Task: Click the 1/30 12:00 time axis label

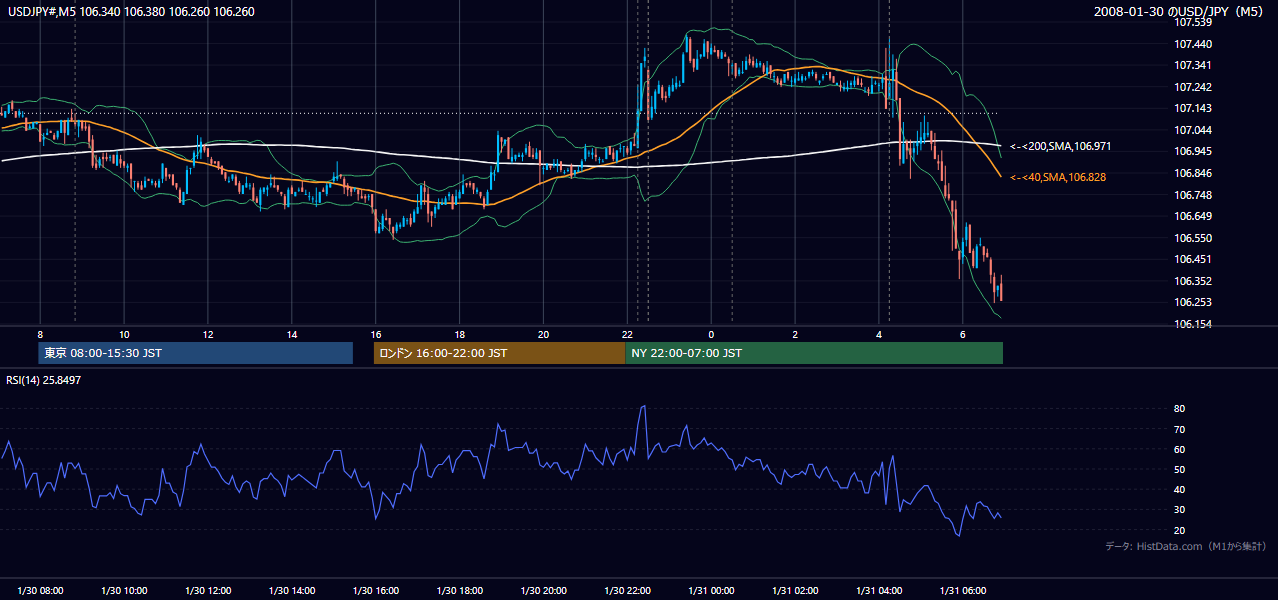Action: tap(208, 591)
